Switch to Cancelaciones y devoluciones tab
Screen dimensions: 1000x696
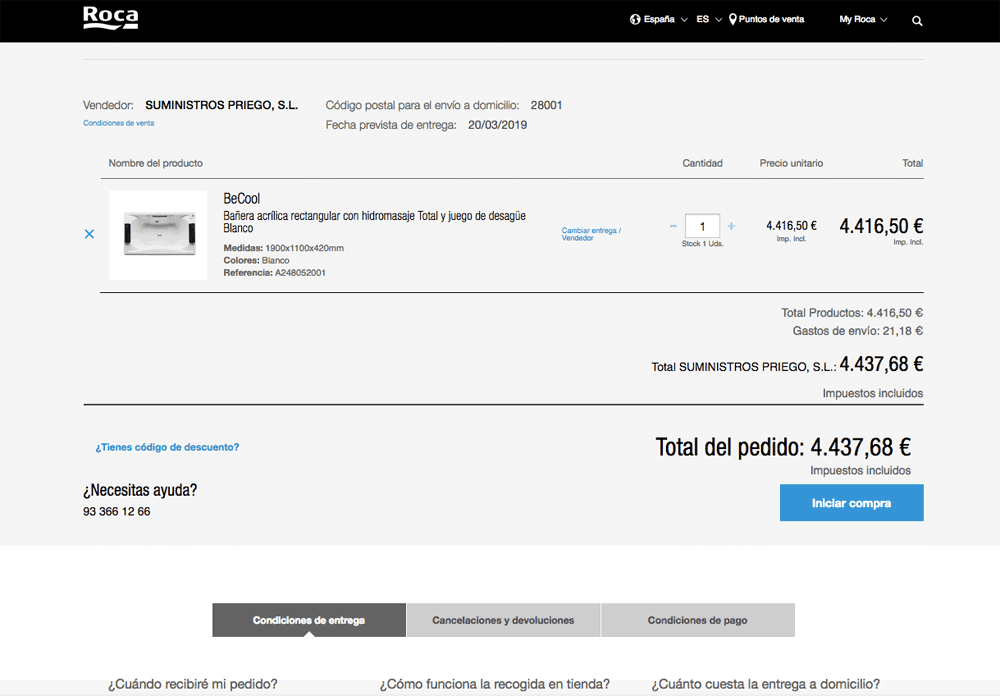coord(503,620)
